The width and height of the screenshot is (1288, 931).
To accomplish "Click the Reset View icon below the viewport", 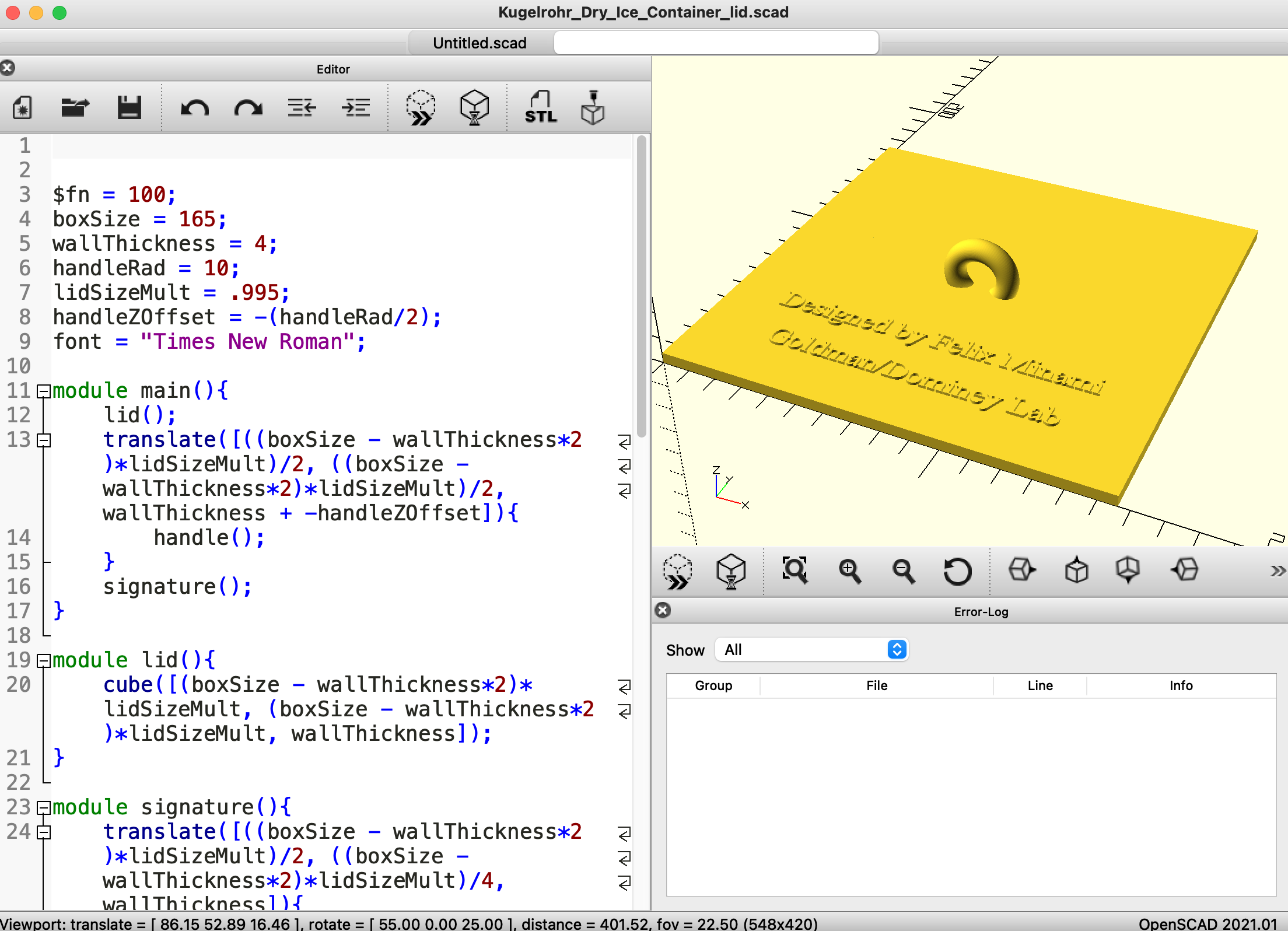I will [957, 570].
